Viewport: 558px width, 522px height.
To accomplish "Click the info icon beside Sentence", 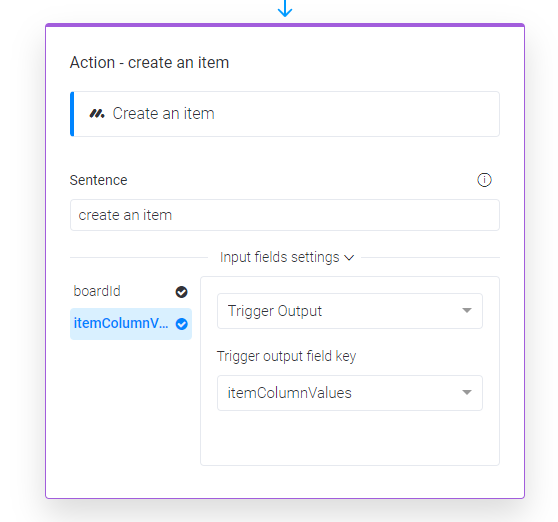I will coord(484,180).
